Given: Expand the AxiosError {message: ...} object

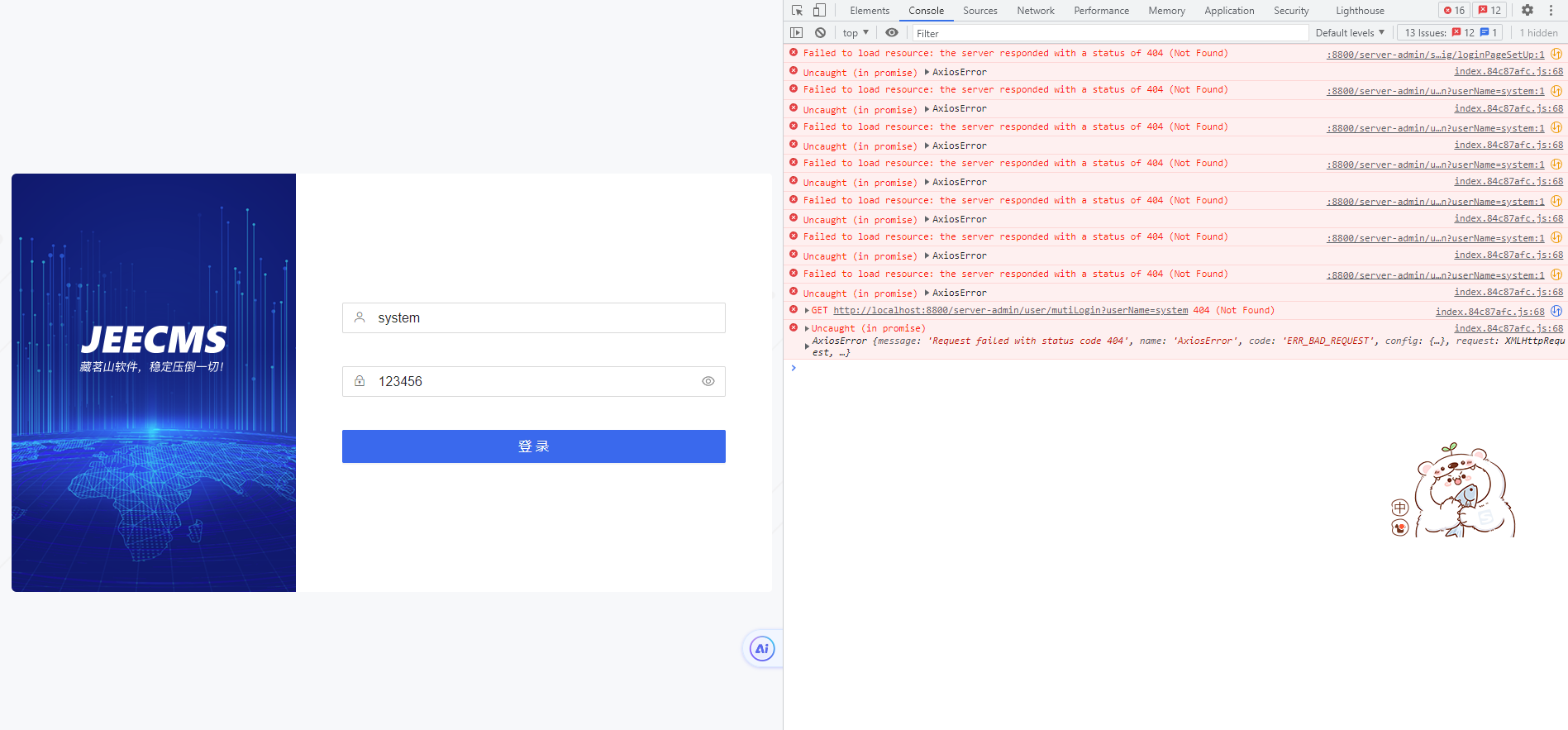Looking at the screenshot, I should [807, 346].
